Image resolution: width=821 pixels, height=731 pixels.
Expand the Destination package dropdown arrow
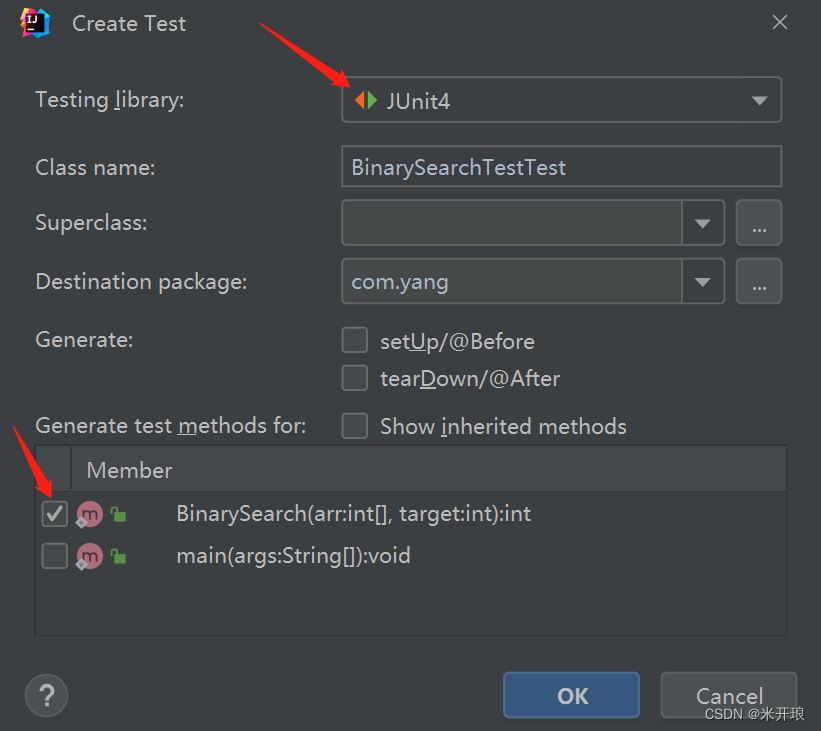(x=703, y=282)
